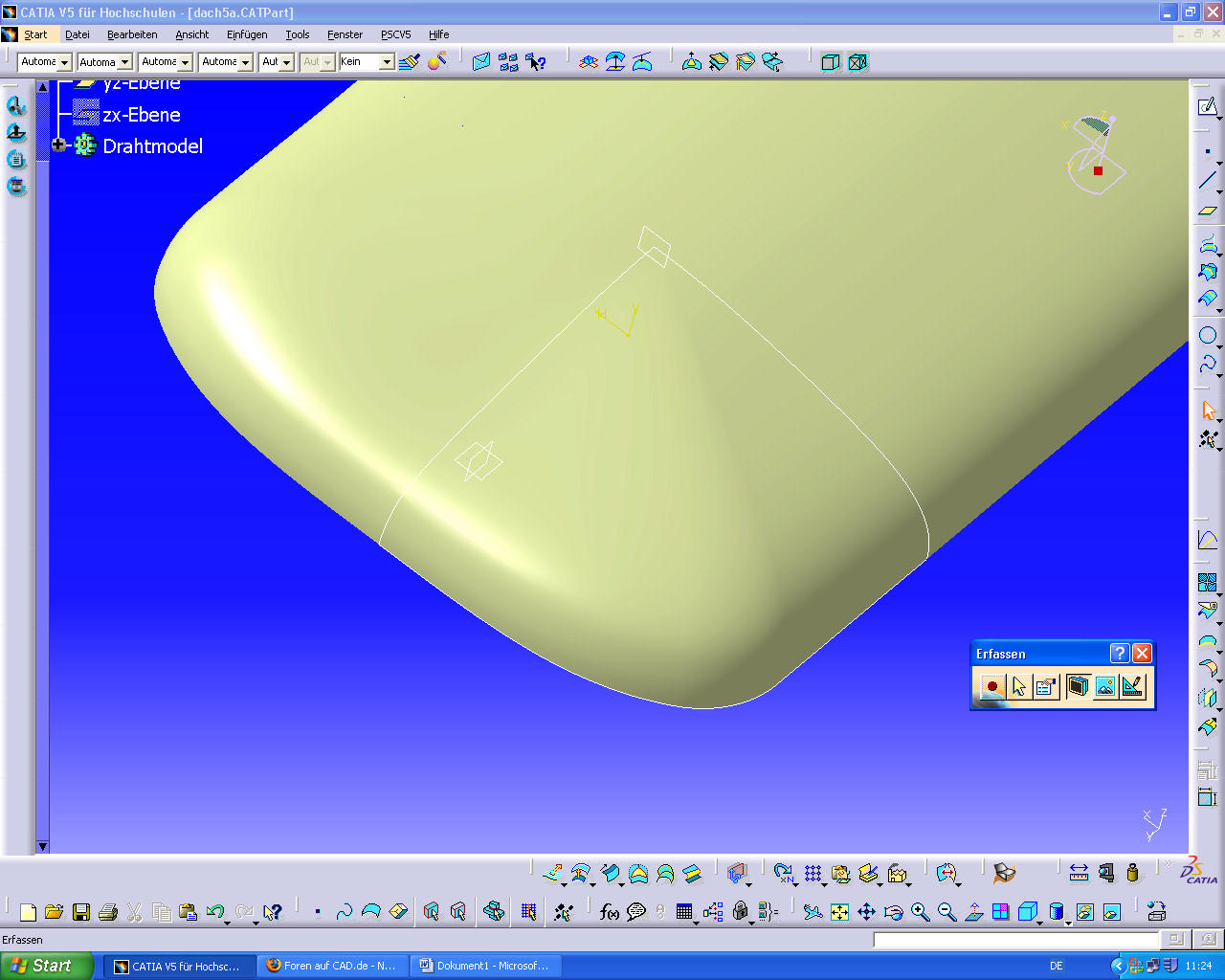Click the Save disk icon
Image resolution: width=1225 pixels, height=980 pixels.
(81, 912)
